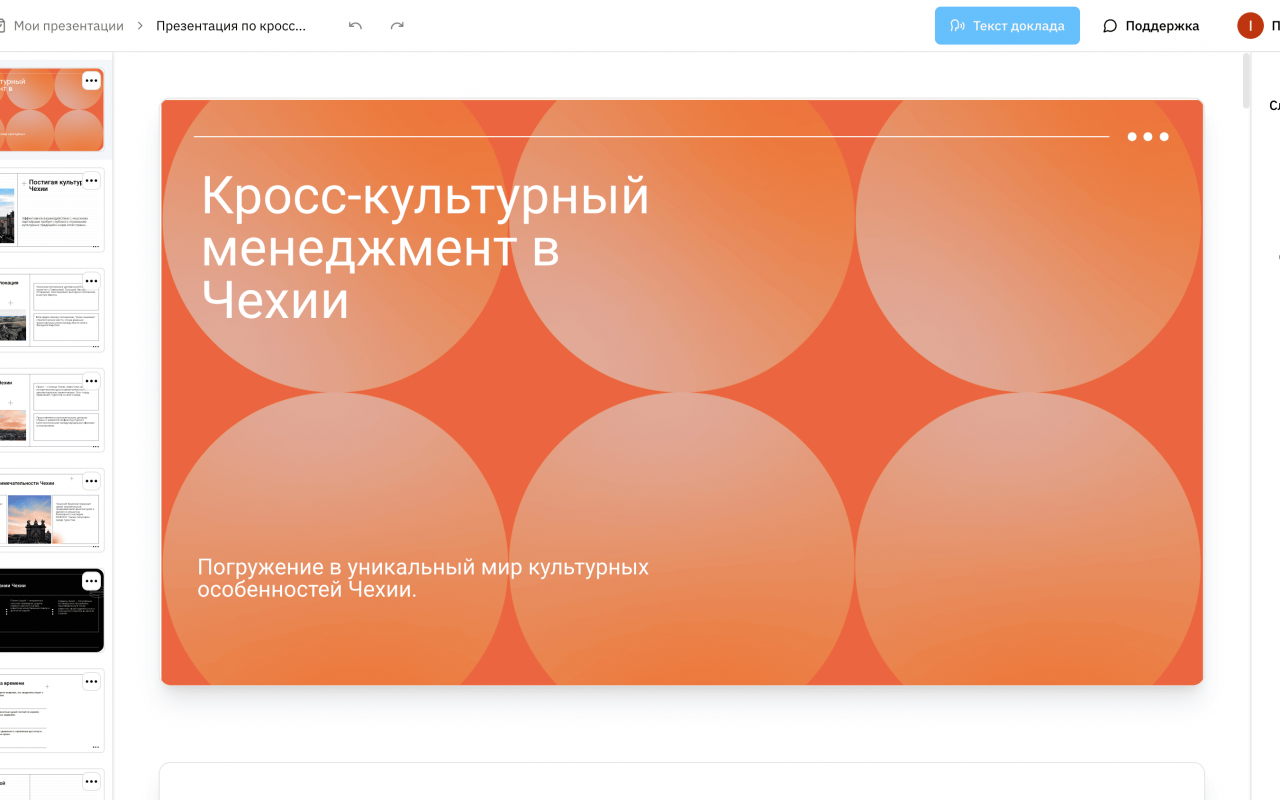Open options menu of the last visible thumbnail
1280x800 pixels.
(91, 782)
